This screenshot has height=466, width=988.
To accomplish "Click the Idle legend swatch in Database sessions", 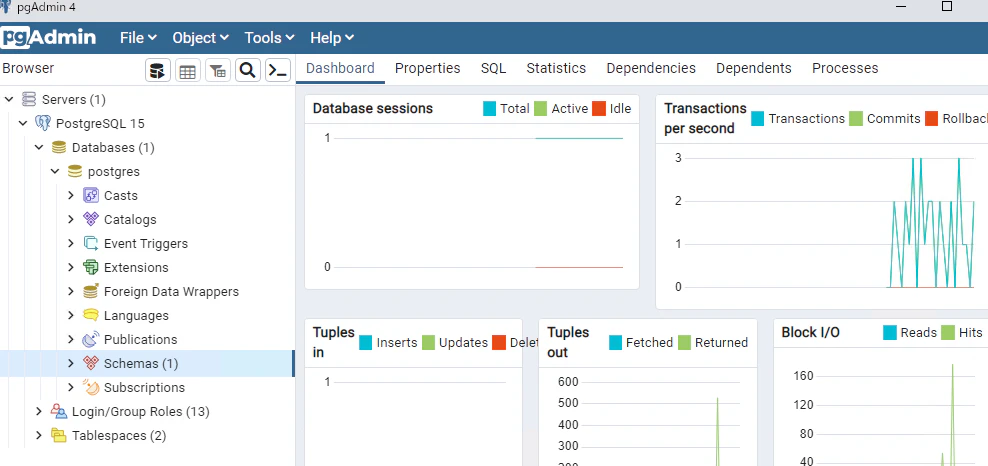I will point(599,108).
